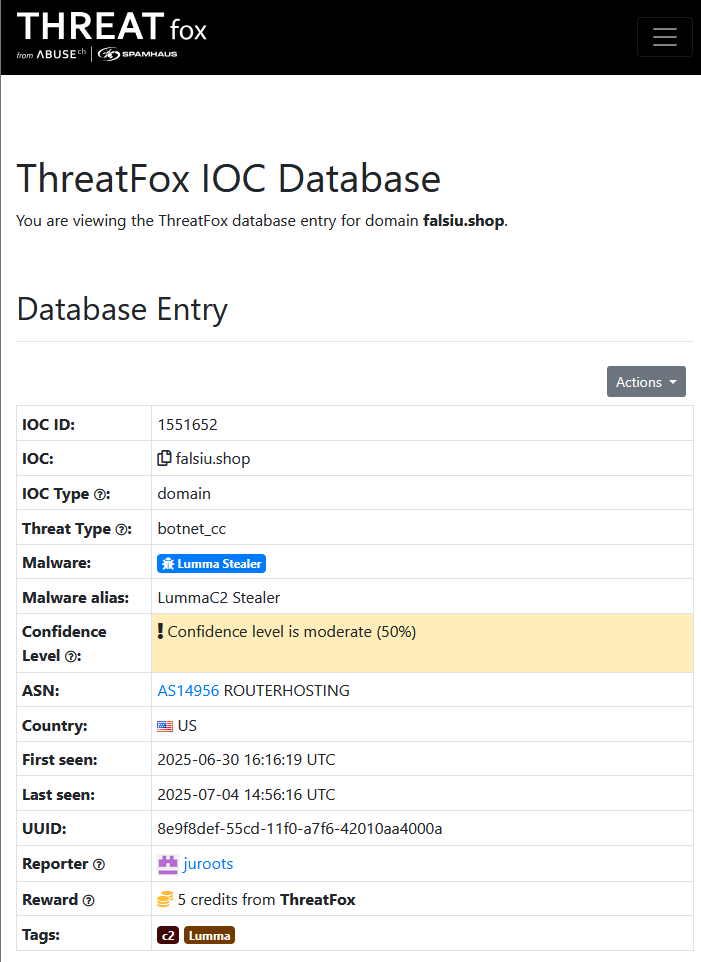Click the US country code text
The width and height of the screenshot is (701, 962).
click(x=187, y=726)
